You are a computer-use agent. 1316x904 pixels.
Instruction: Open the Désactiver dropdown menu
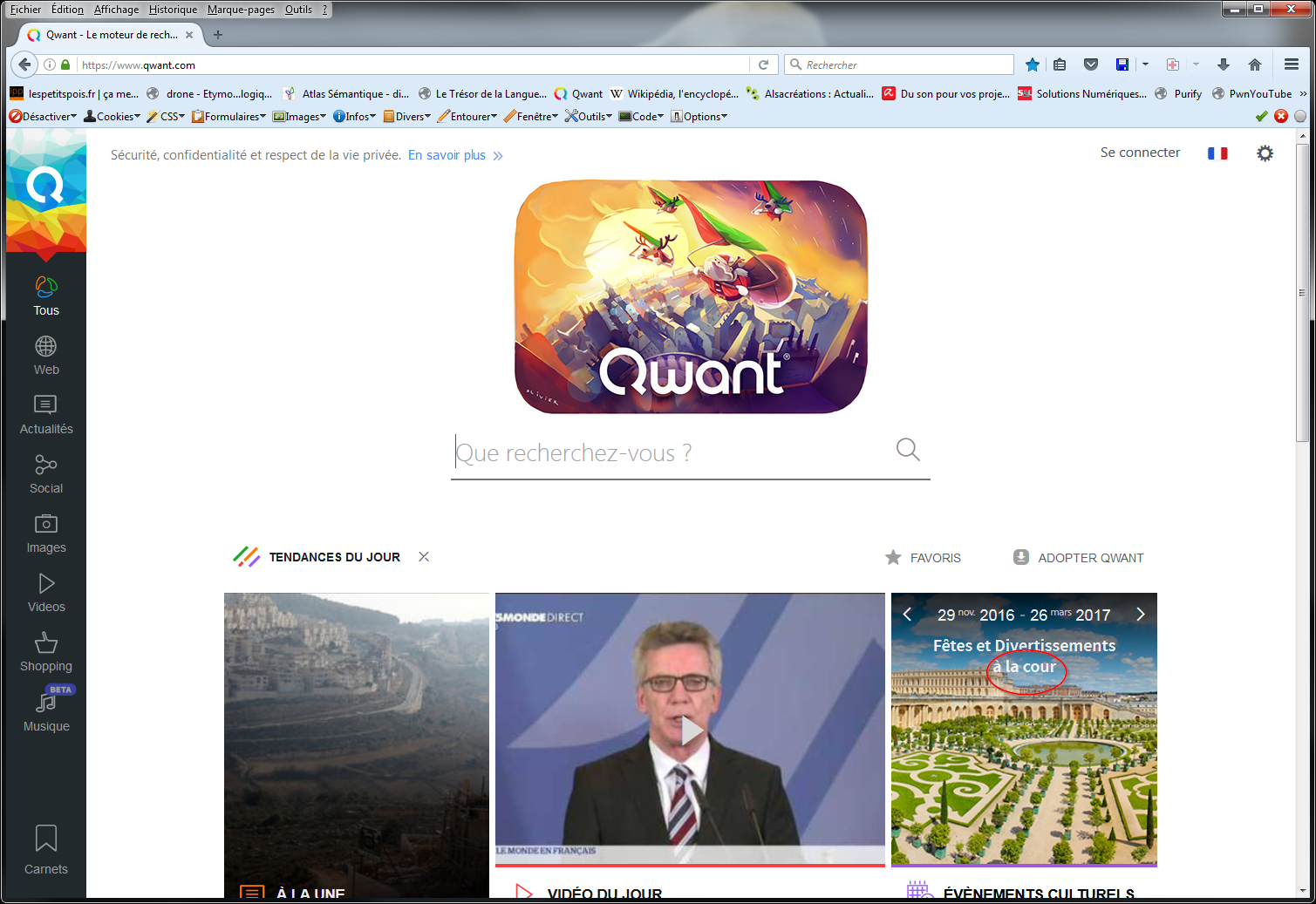point(44,117)
